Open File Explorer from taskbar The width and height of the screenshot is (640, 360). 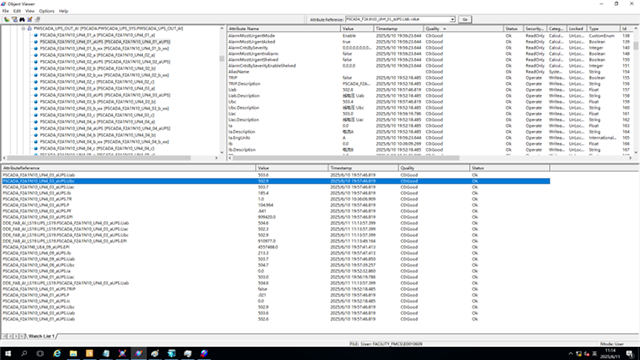tap(73, 353)
